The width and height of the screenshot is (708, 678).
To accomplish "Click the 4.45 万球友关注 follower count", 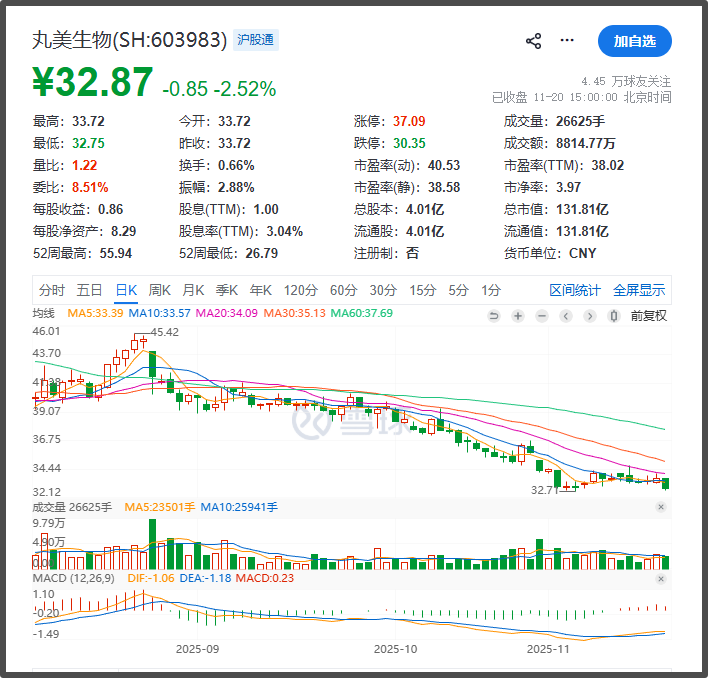I will tap(626, 82).
